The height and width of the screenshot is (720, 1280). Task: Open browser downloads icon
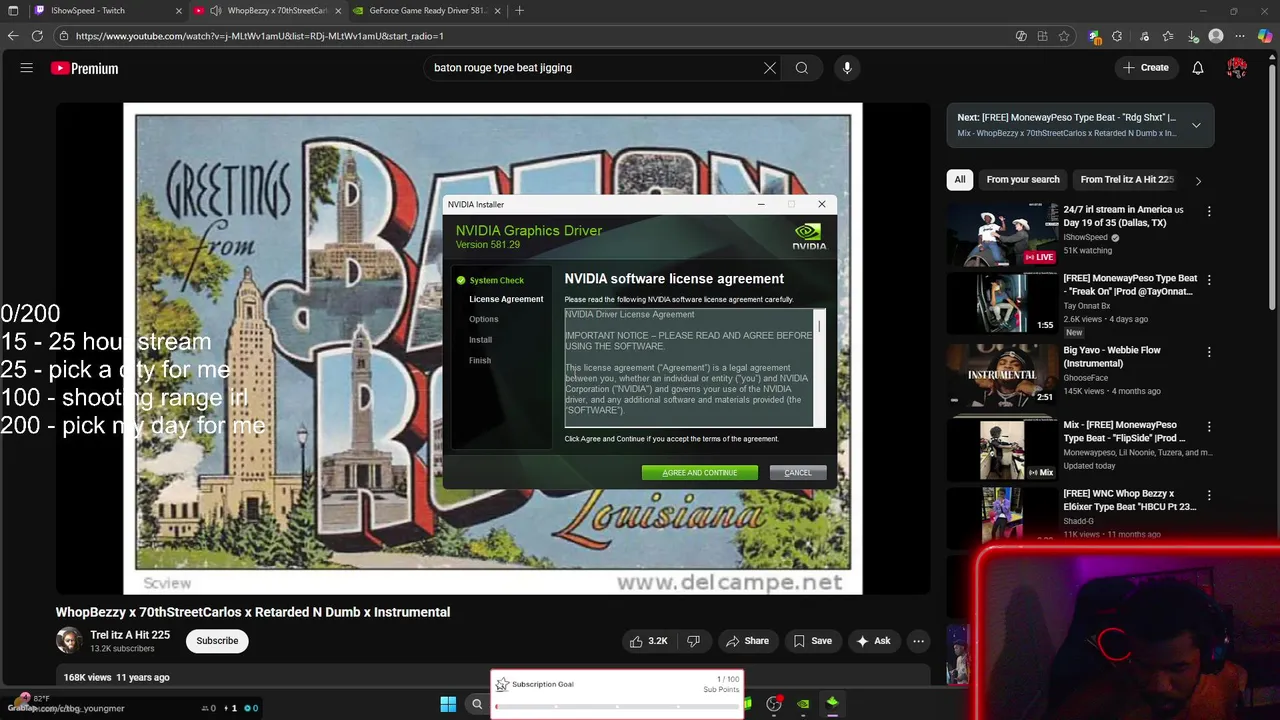[1192, 36]
